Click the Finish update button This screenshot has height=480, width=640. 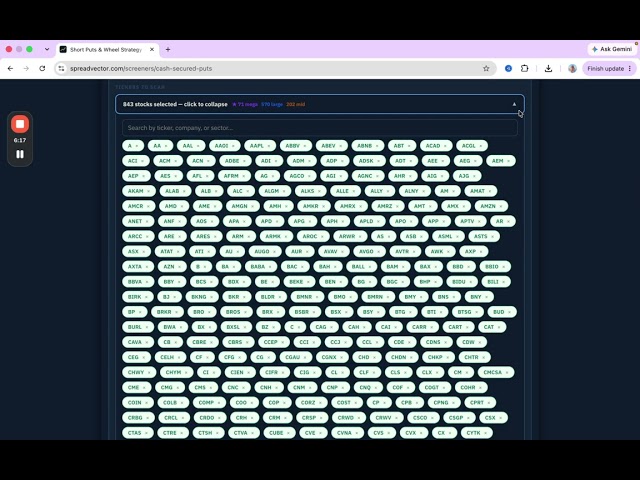605,69
